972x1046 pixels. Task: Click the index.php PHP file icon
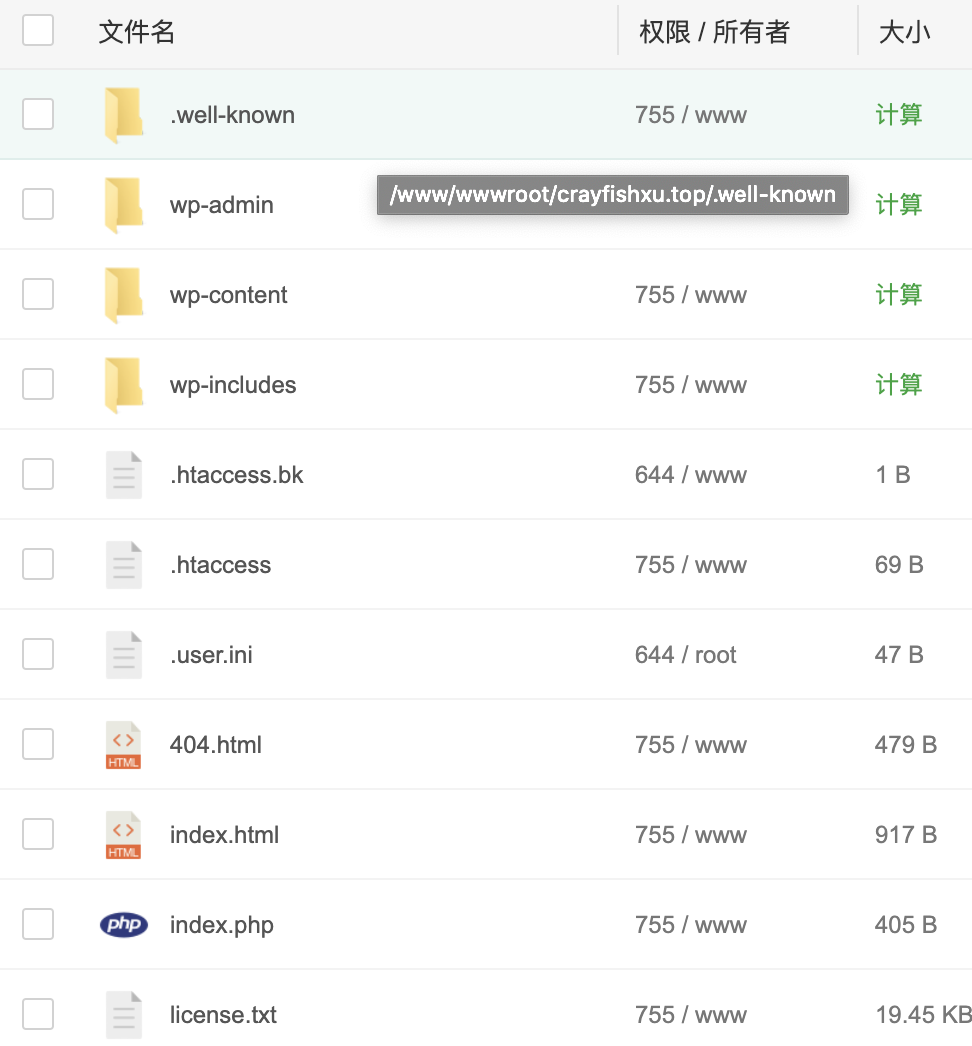pyautogui.click(x=123, y=925)
